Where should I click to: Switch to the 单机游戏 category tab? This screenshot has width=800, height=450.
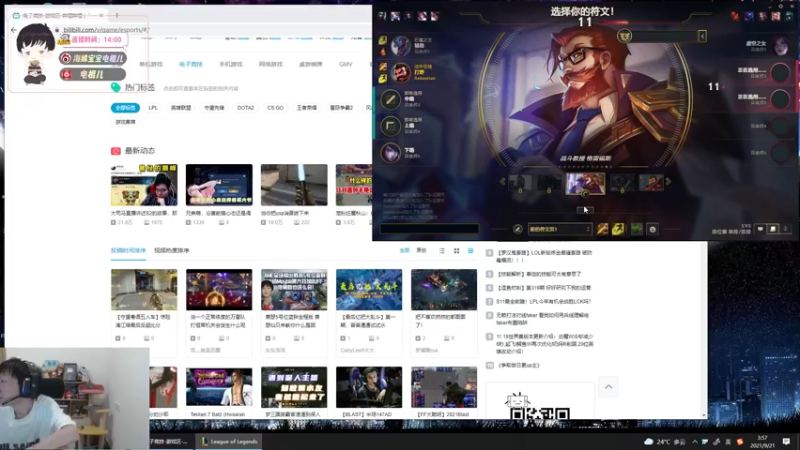(151, 64)
